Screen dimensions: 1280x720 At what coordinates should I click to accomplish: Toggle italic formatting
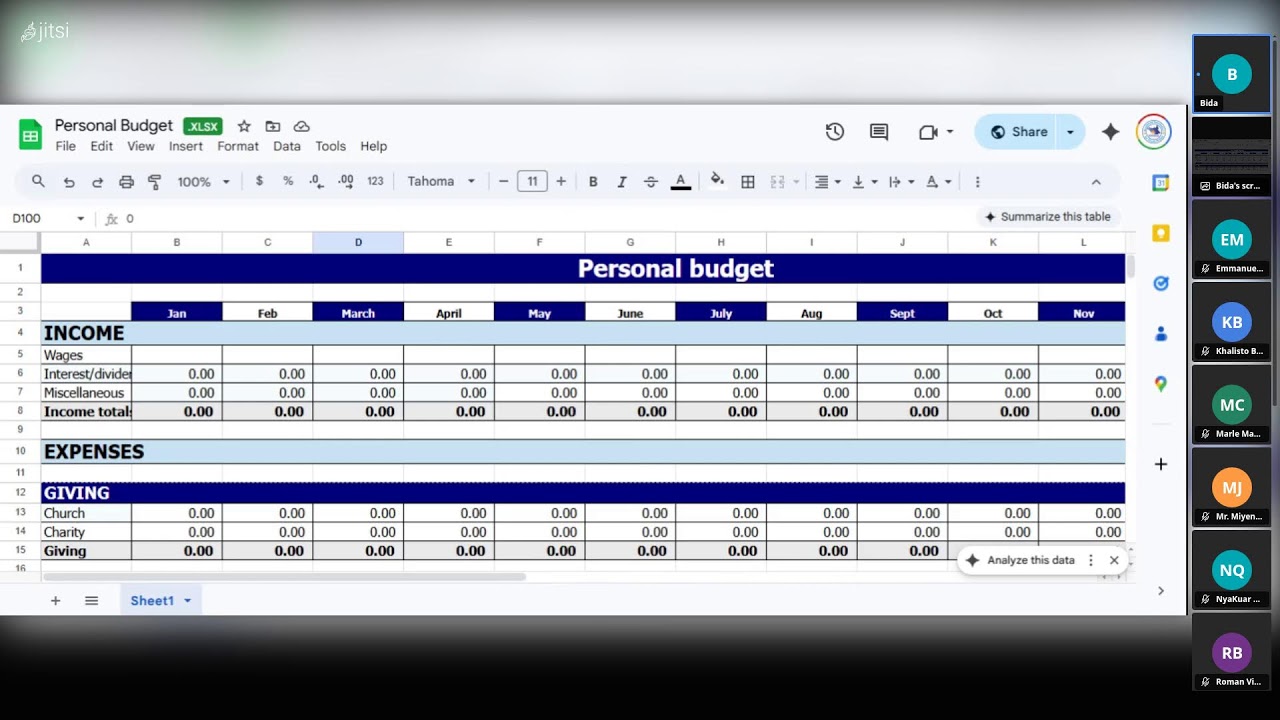[622, 182]
